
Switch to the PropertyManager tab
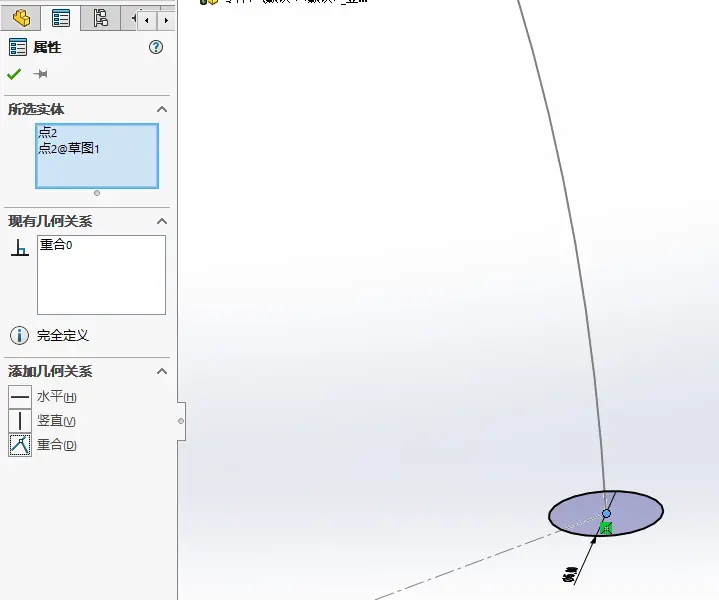(x=61, y=18)
